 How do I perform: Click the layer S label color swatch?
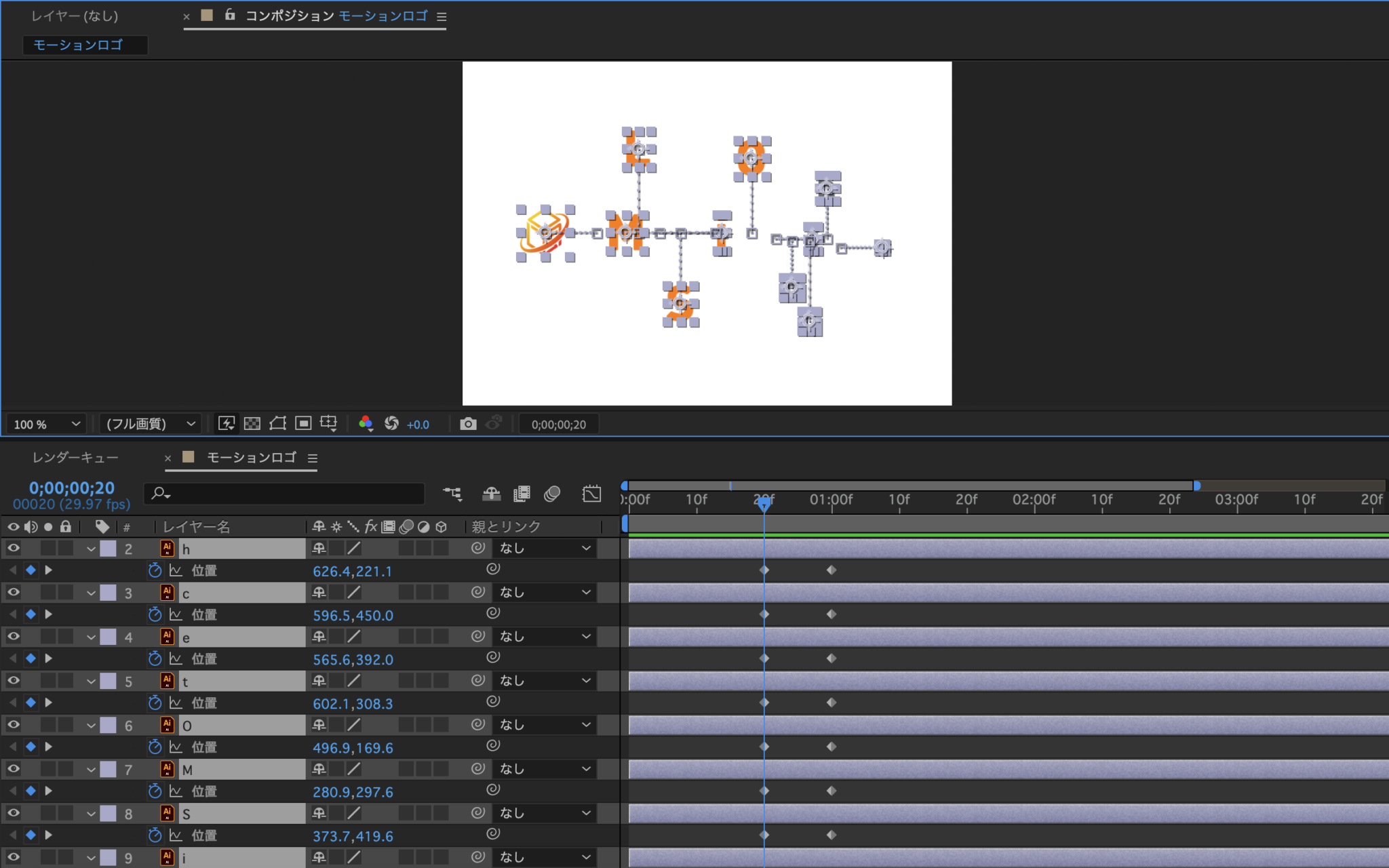[109, 813]
